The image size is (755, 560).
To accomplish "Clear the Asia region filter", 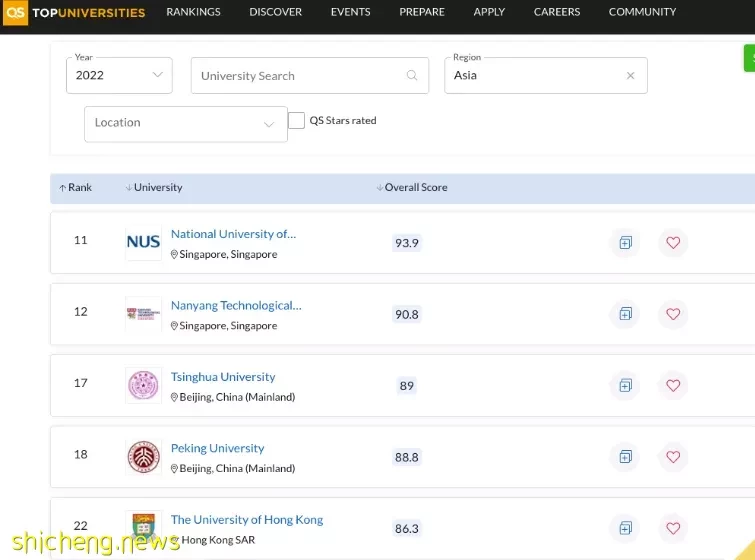I will 630,76.
